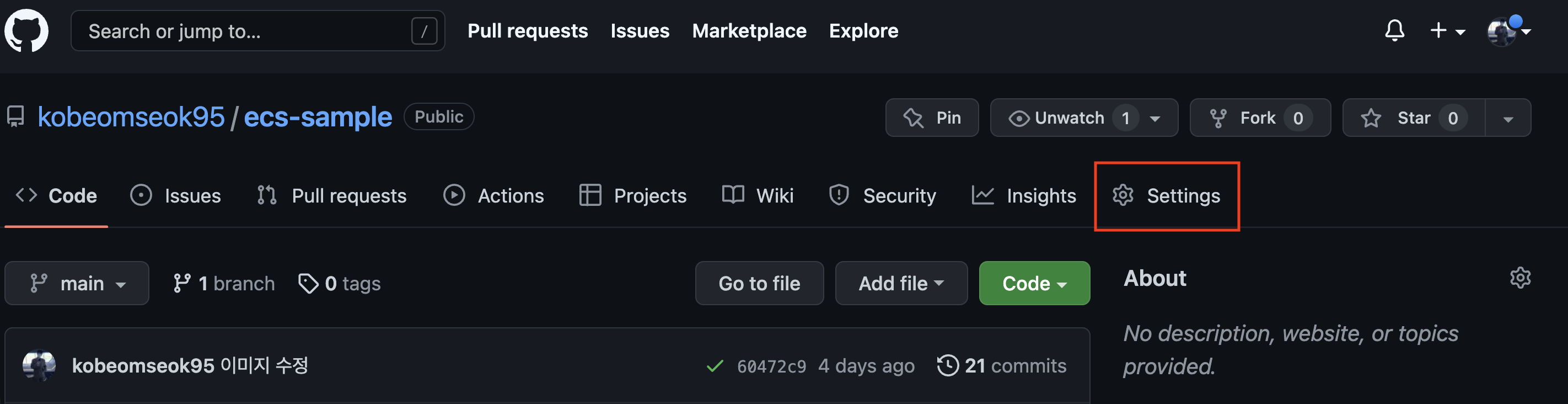Star the repository
1568x404 pixels.
click(x=1414, y=118)
